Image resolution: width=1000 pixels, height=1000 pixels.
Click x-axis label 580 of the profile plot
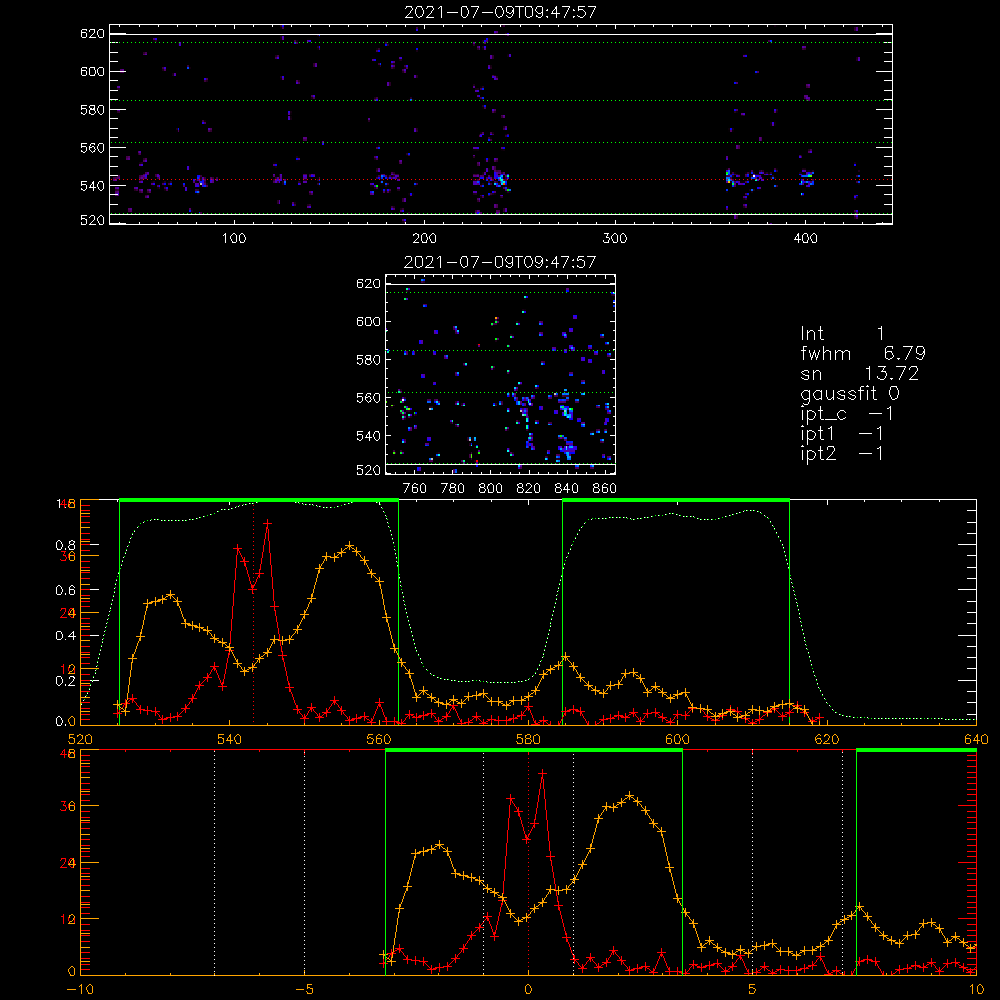point(528,739)
